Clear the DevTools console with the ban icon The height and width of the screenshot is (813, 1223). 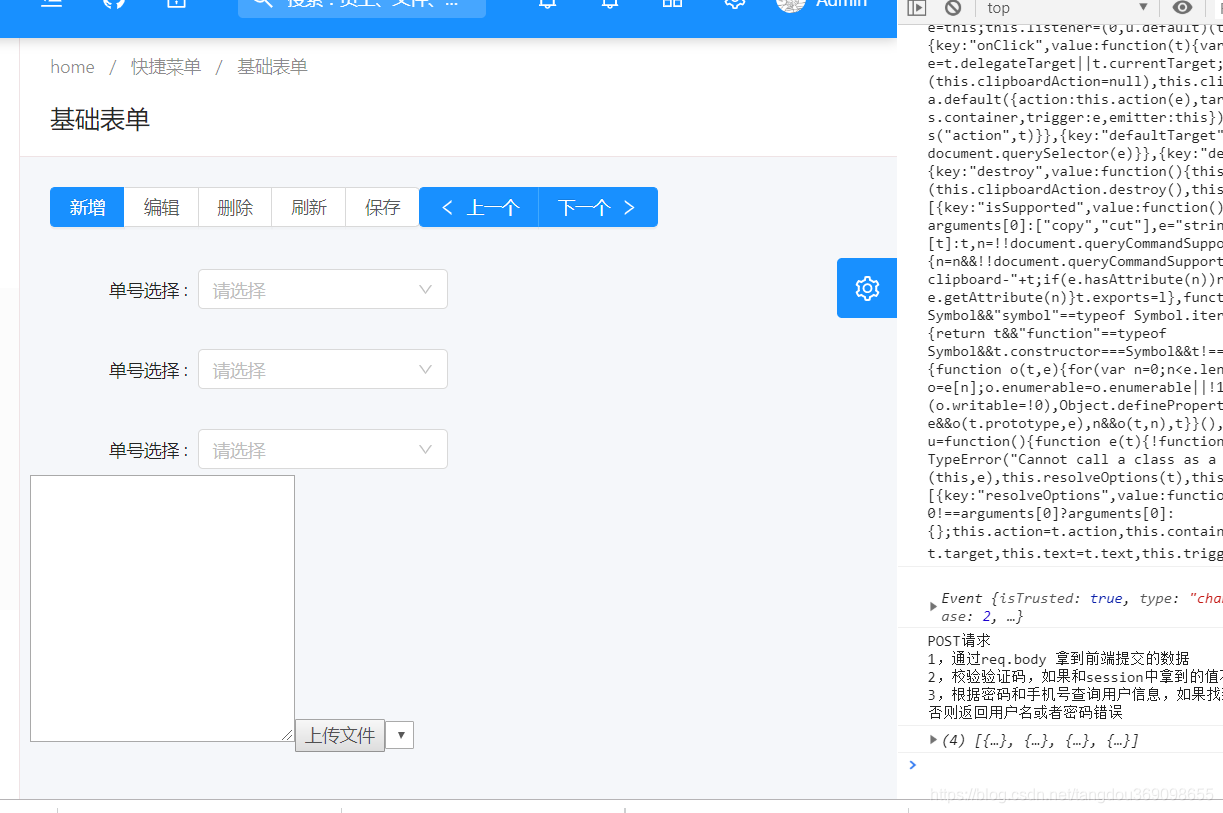952,9
